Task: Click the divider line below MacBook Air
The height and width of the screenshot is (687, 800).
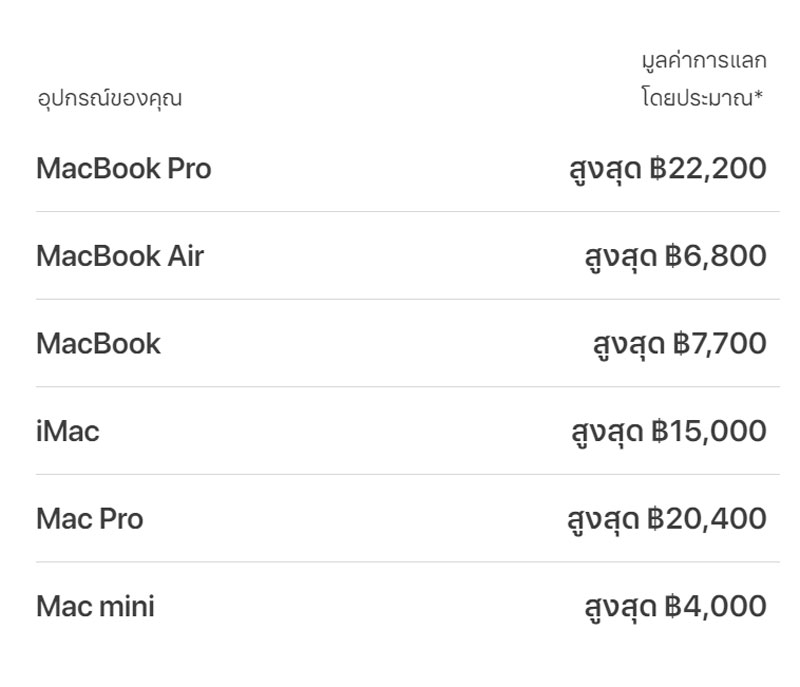Action: pos(407,299)
